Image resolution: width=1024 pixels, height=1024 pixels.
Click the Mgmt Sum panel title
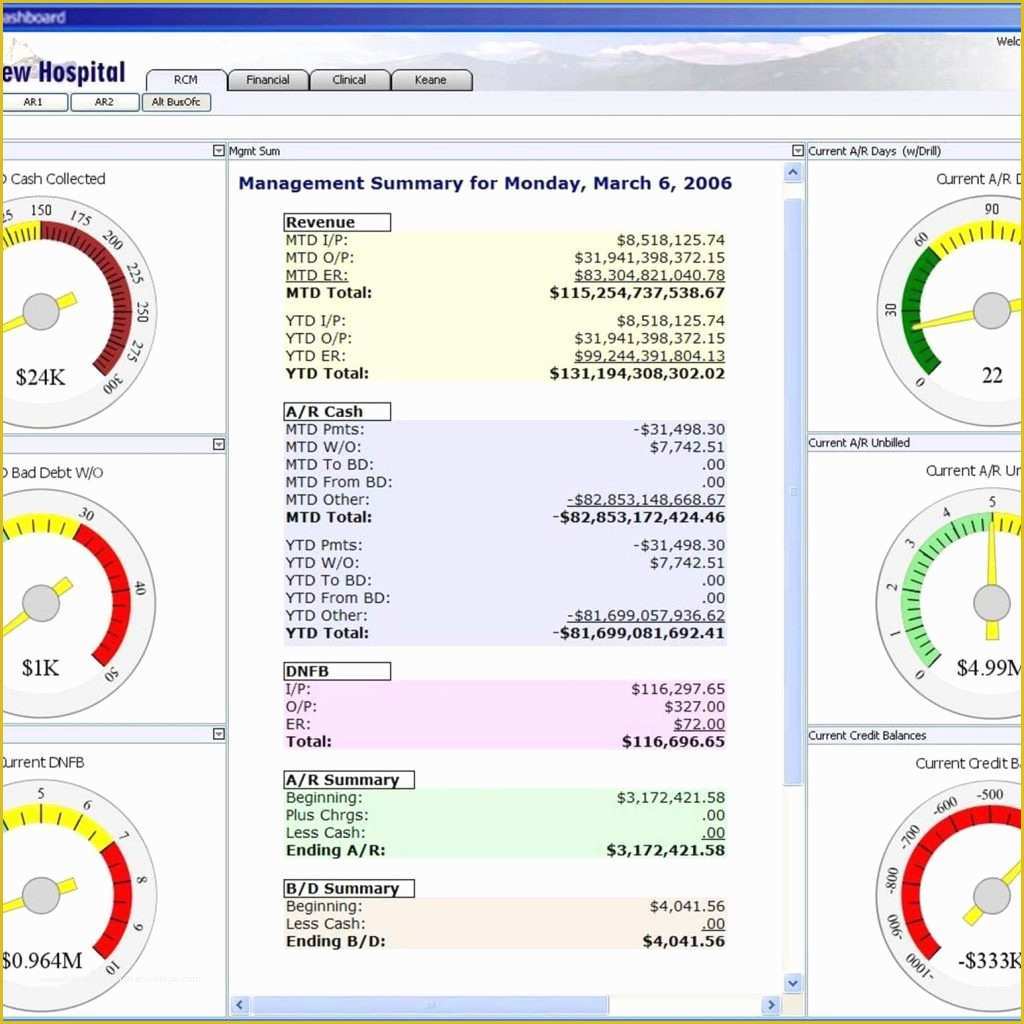click(x=255, y=152)
